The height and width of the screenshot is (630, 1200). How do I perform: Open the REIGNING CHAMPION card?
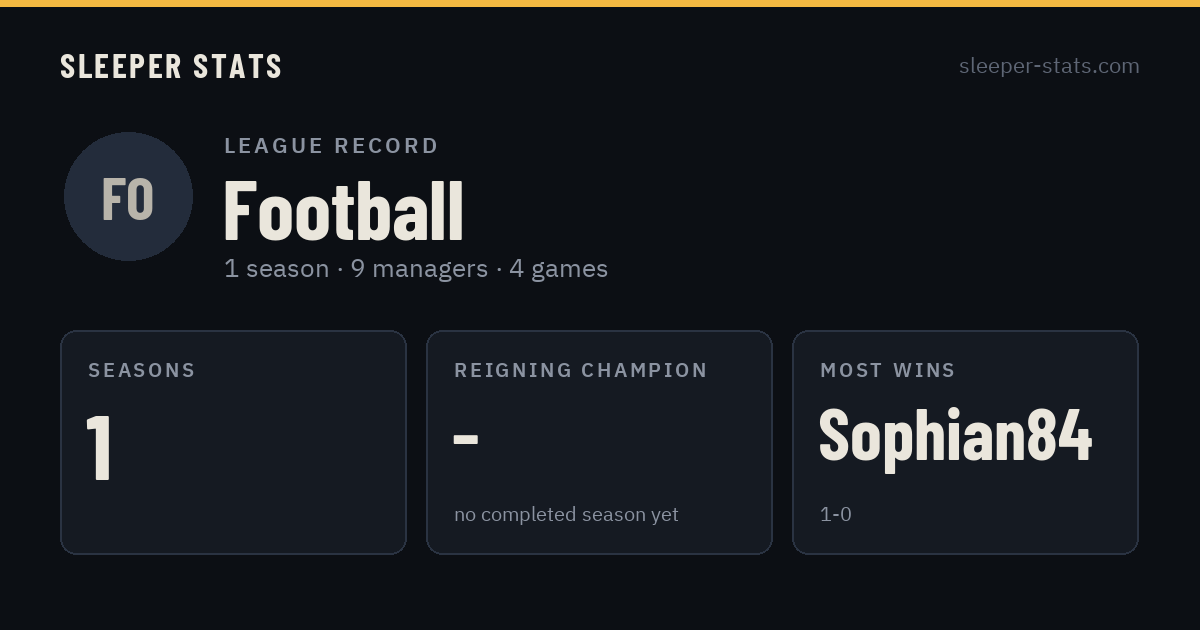(x=599, y=442)
